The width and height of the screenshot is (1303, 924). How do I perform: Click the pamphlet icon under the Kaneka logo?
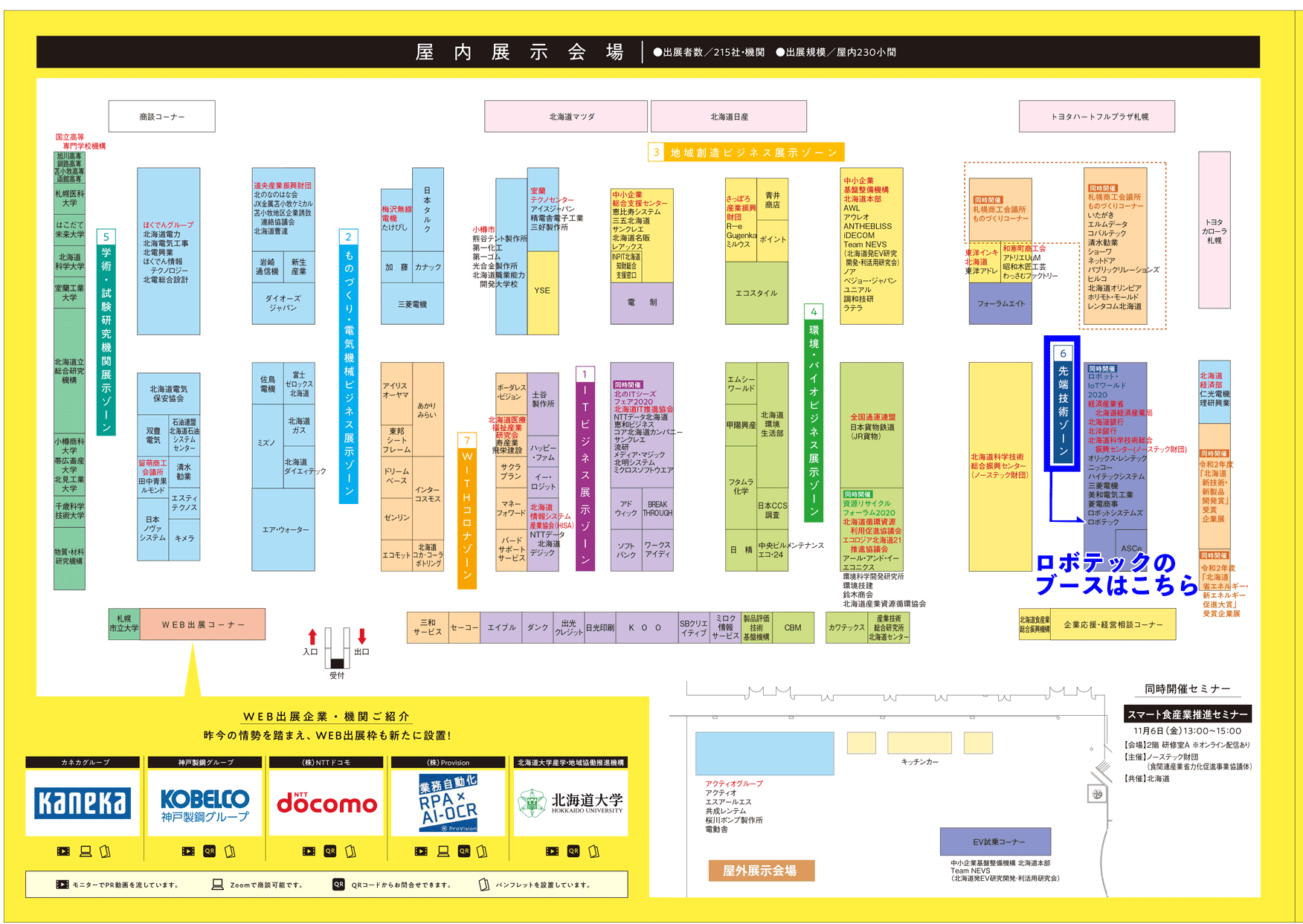[x=105, y=851]
